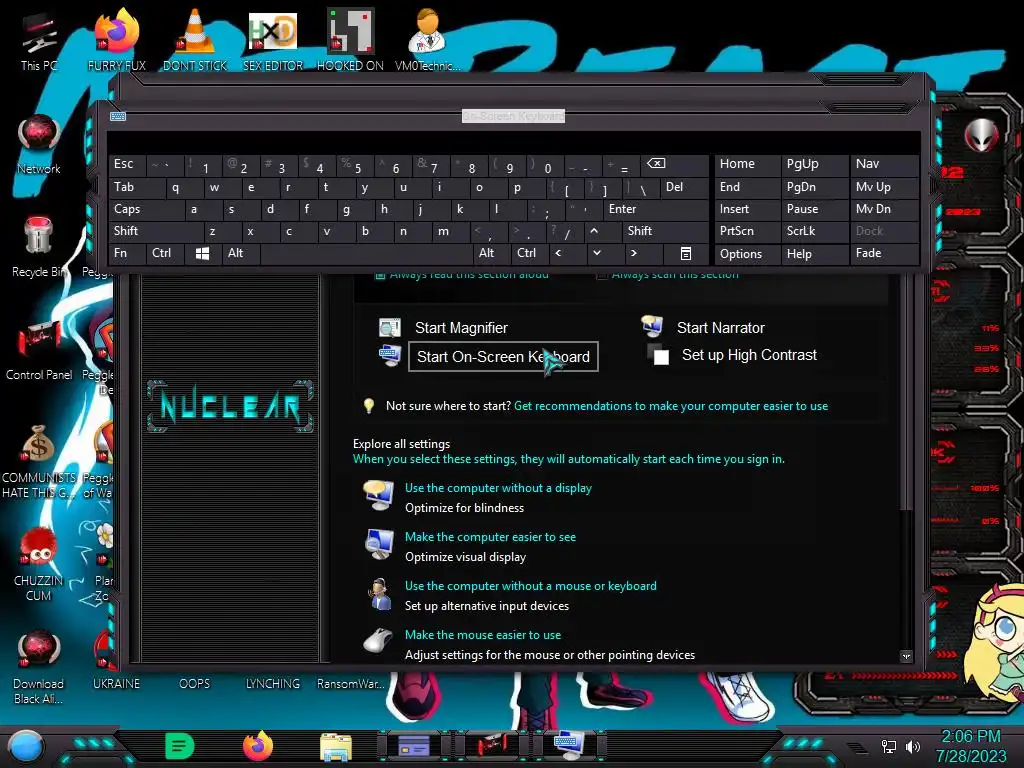Click the PrtScn key on On-Screen Keyboard

pyautogui.click(x=747, y=231)
